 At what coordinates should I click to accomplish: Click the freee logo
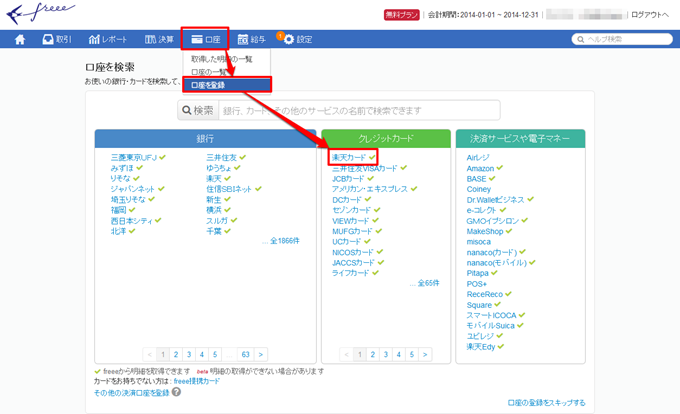click(40, 13)
